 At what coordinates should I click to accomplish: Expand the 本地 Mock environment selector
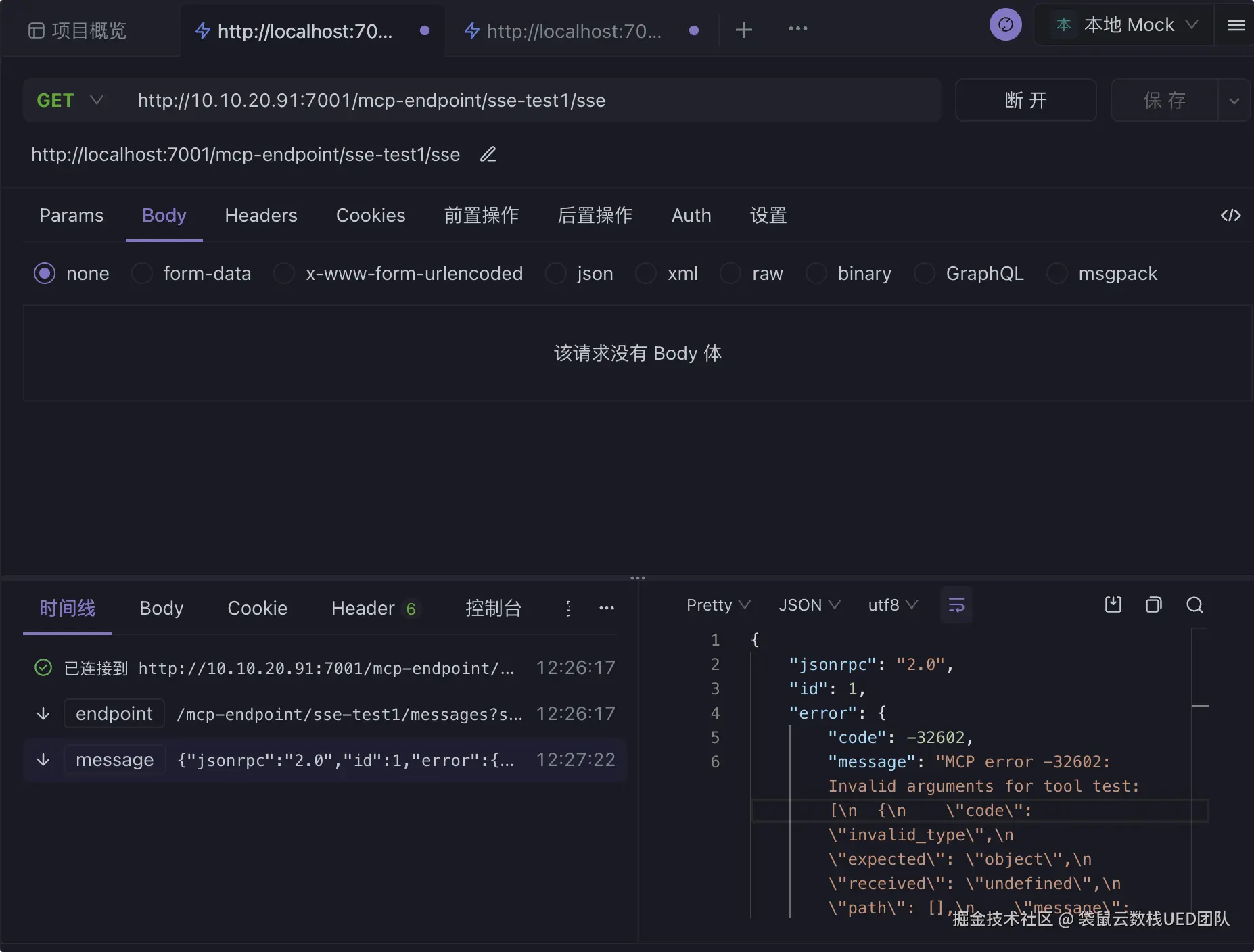(x=1125, y=25)
